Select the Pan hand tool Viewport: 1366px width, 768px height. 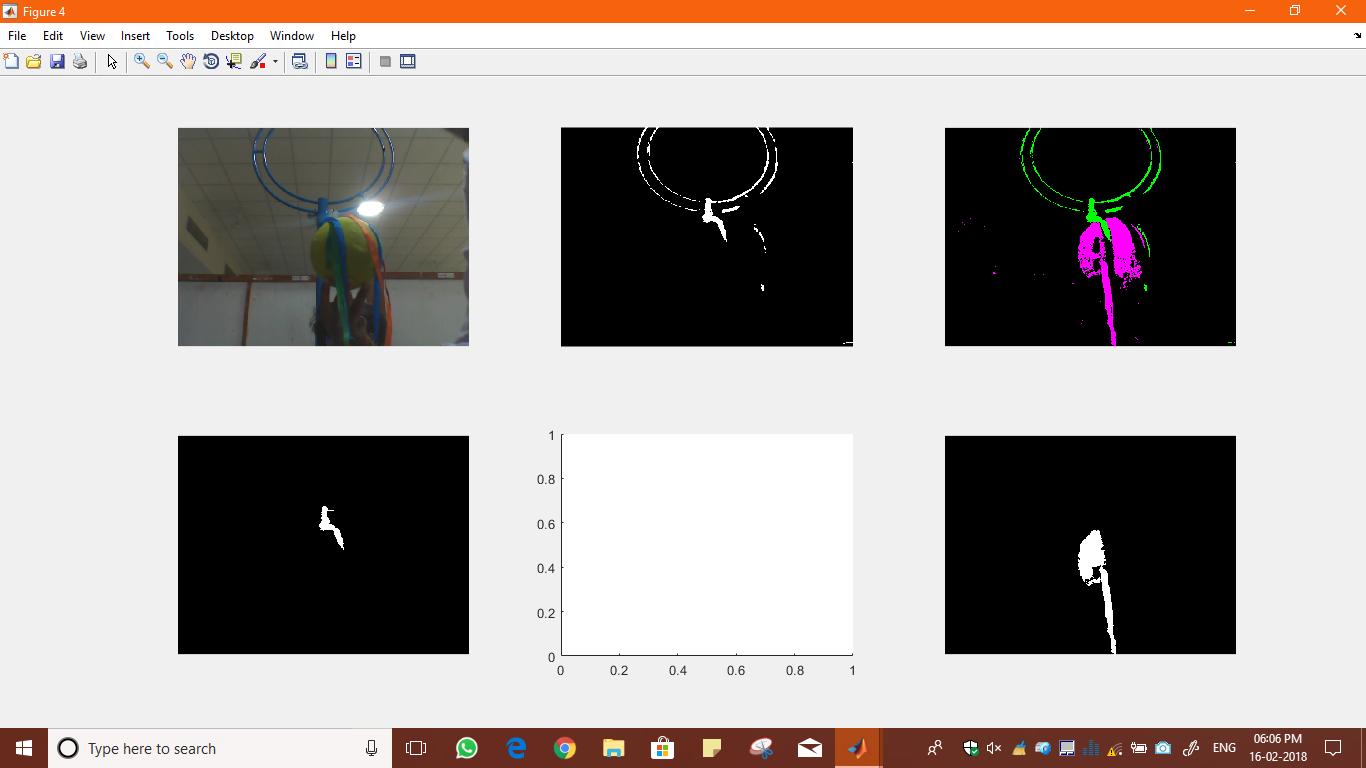pyautogui.click(x=188, y=61)
